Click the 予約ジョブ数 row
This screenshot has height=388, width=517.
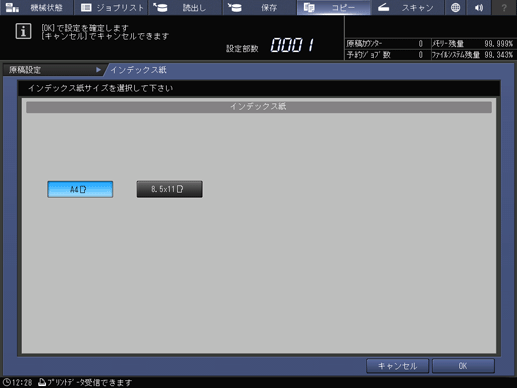pyautogui.click(x=387, y=55)
